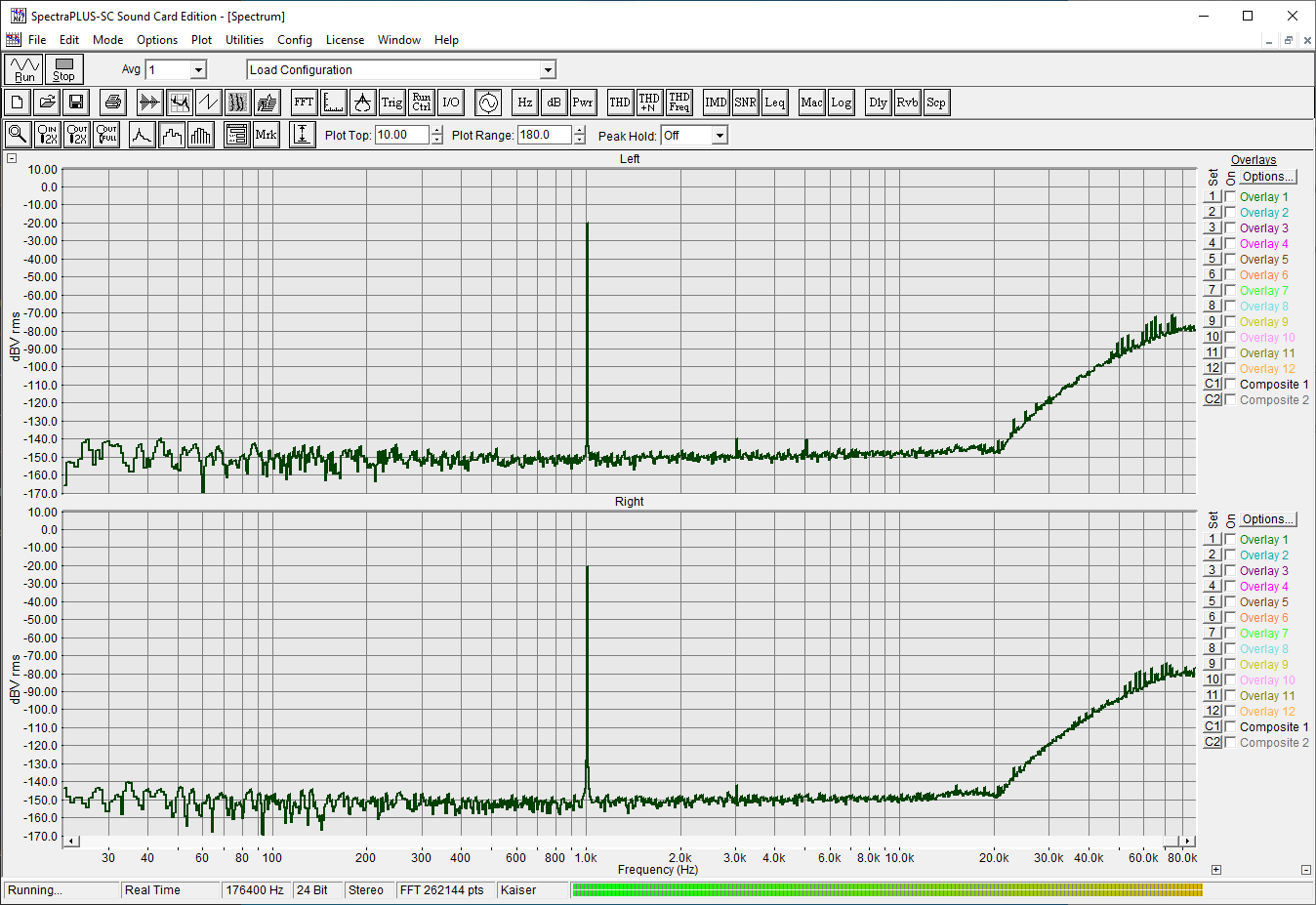Open the Config menu
The width and height of the screenshot is (1316, 905).
click(294, 40)
